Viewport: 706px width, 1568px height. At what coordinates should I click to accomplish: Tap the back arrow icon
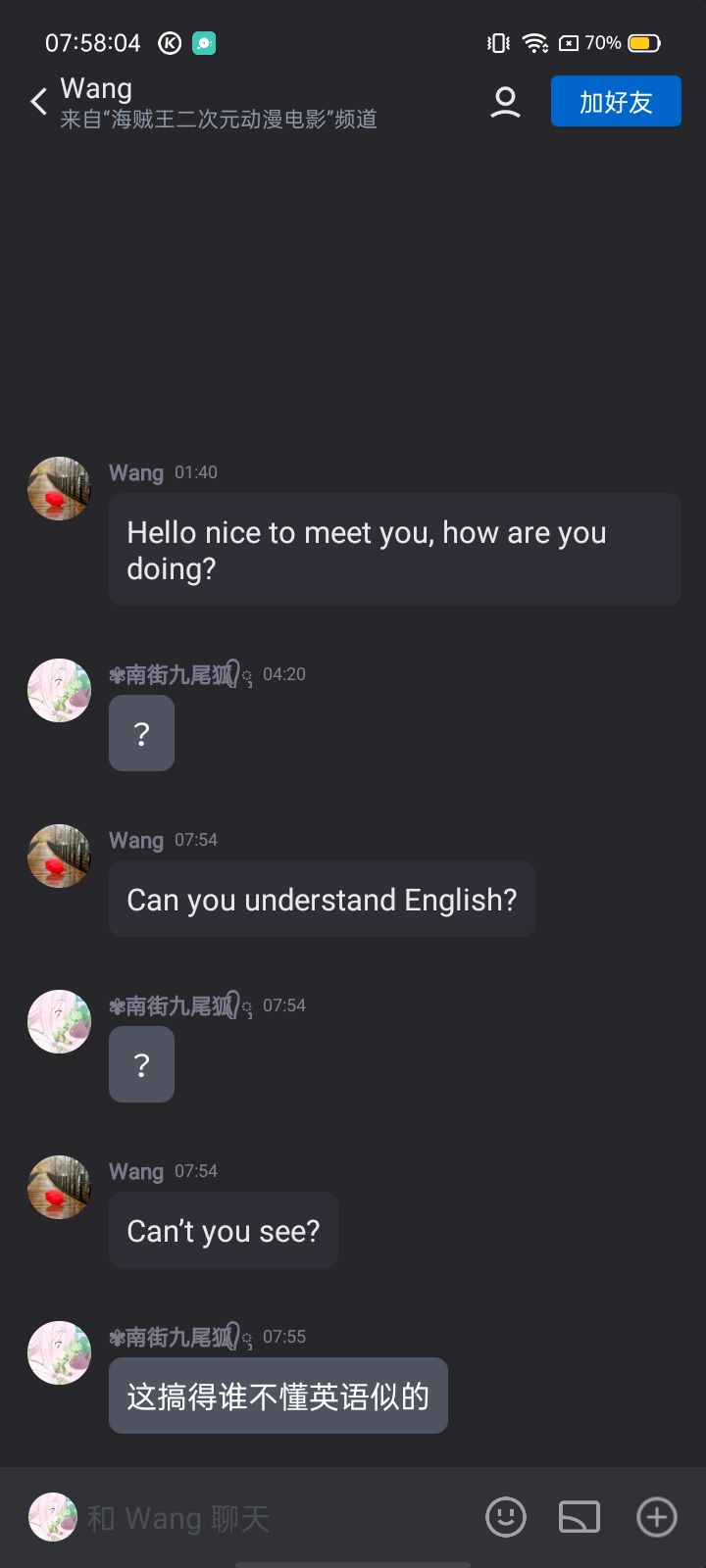[x=39, y=101]
